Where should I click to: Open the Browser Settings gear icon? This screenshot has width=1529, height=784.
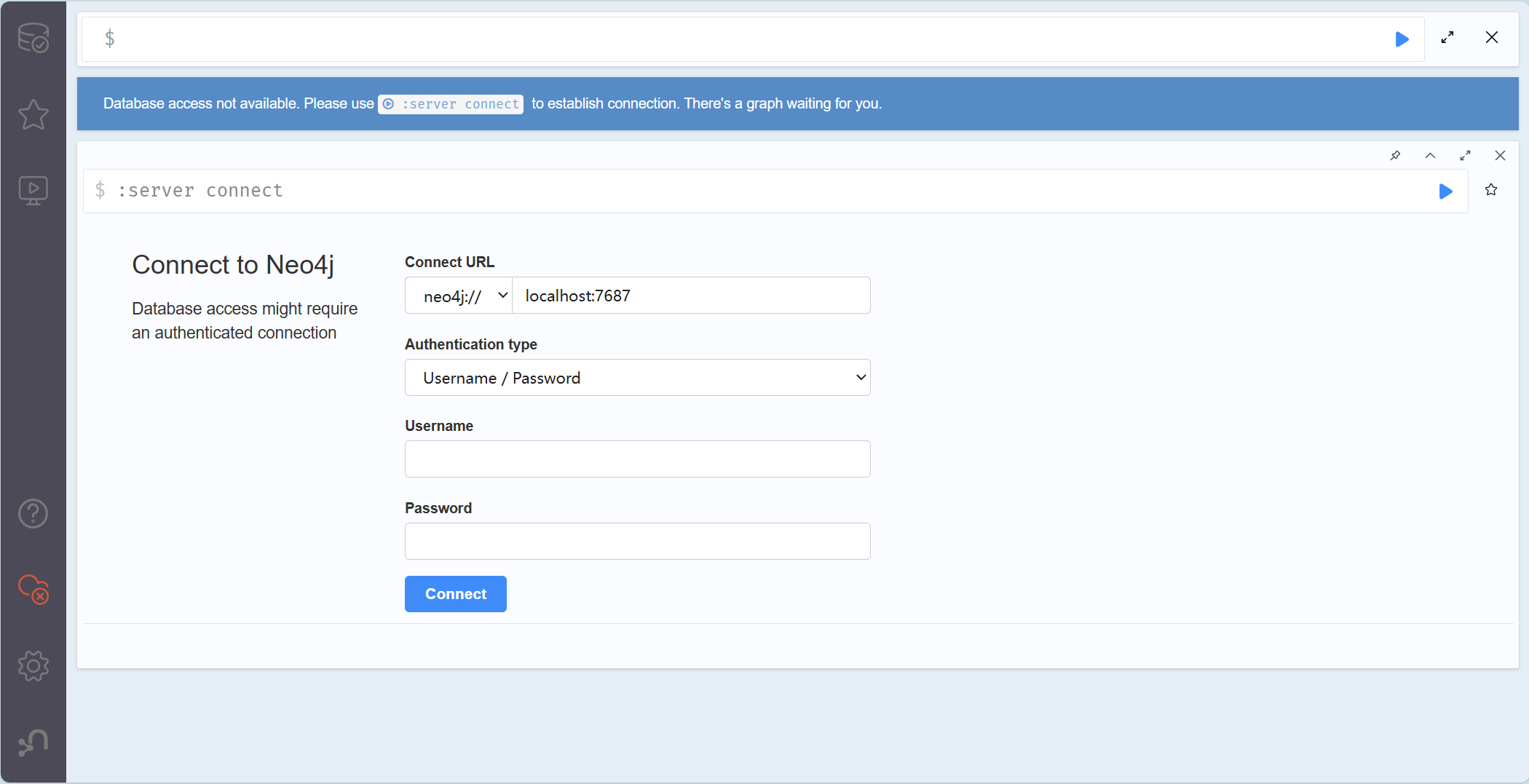click(x=33, y=665)
